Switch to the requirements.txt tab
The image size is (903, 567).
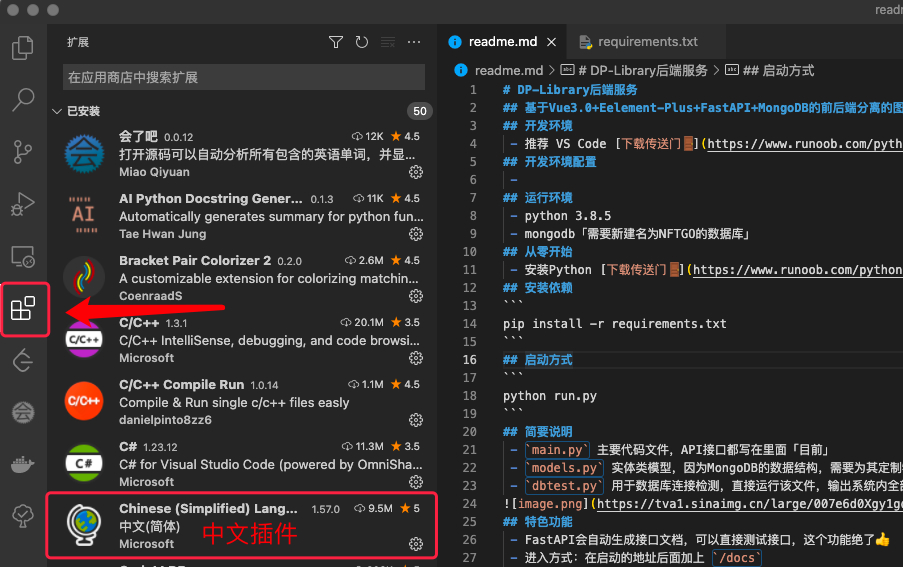[x=647, y=41]
